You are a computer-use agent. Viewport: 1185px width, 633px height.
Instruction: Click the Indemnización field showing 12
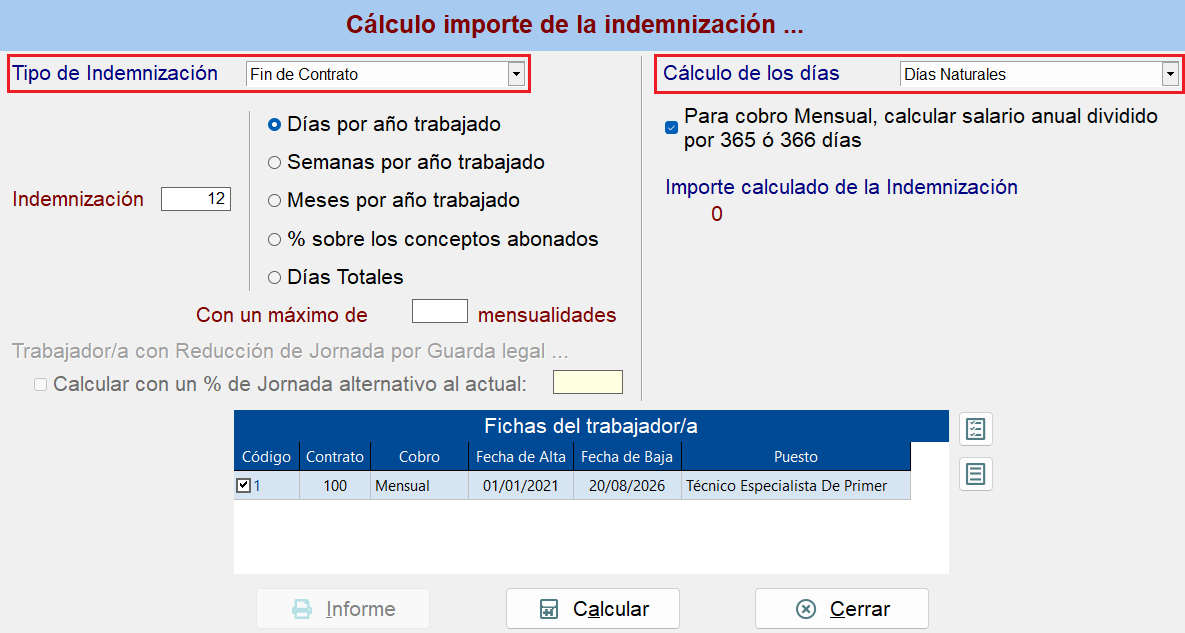pyautogui.click(x=196, y=199)
